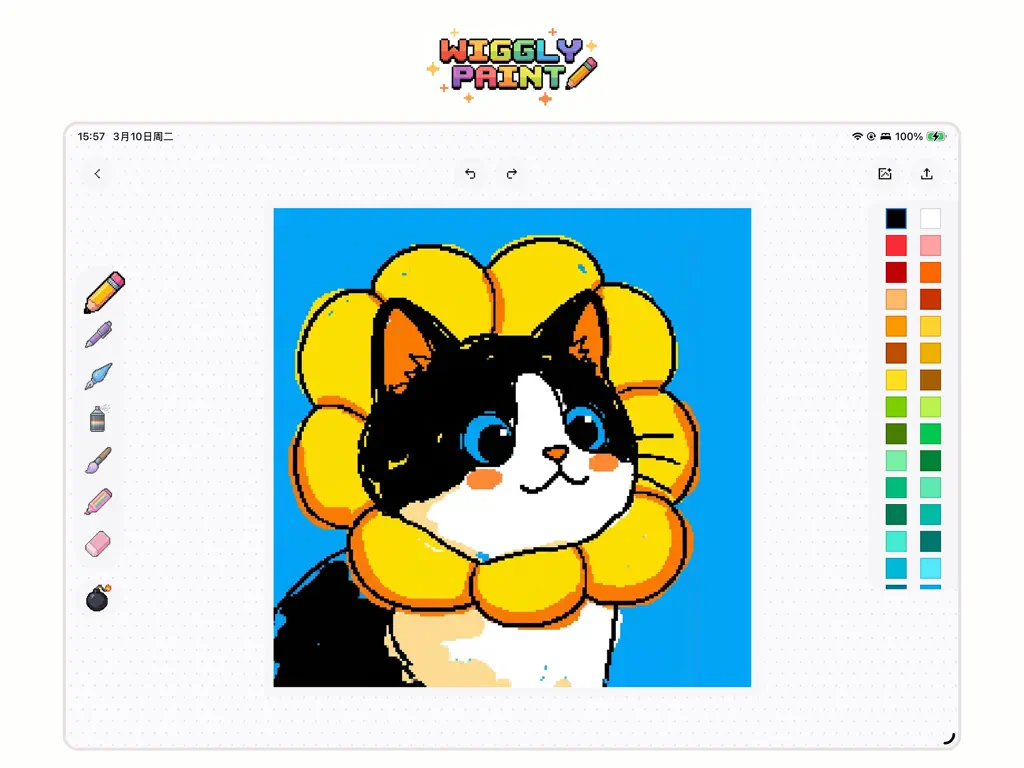Select the paintbrush tool
This screenshot has height=768, width=1024.
(x=99, y=460)
